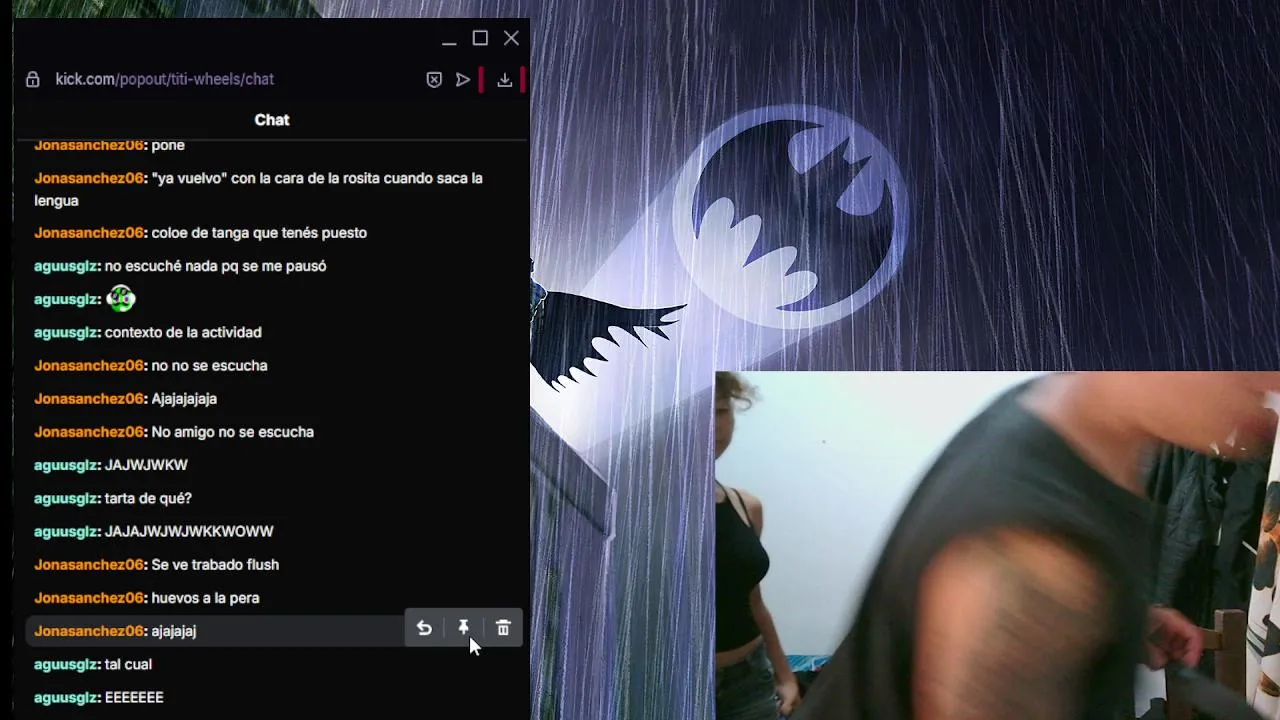Pin the ajajajaj chat message
The width and height of the screenshot is (1280, 720).
coord(463,628)
